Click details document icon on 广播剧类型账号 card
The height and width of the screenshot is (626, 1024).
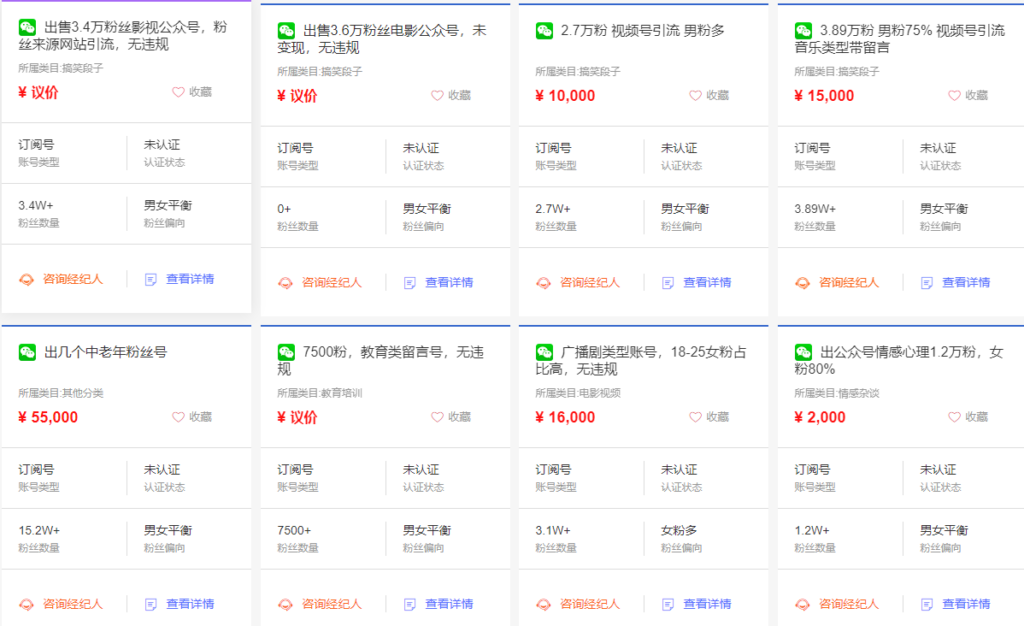668,604
